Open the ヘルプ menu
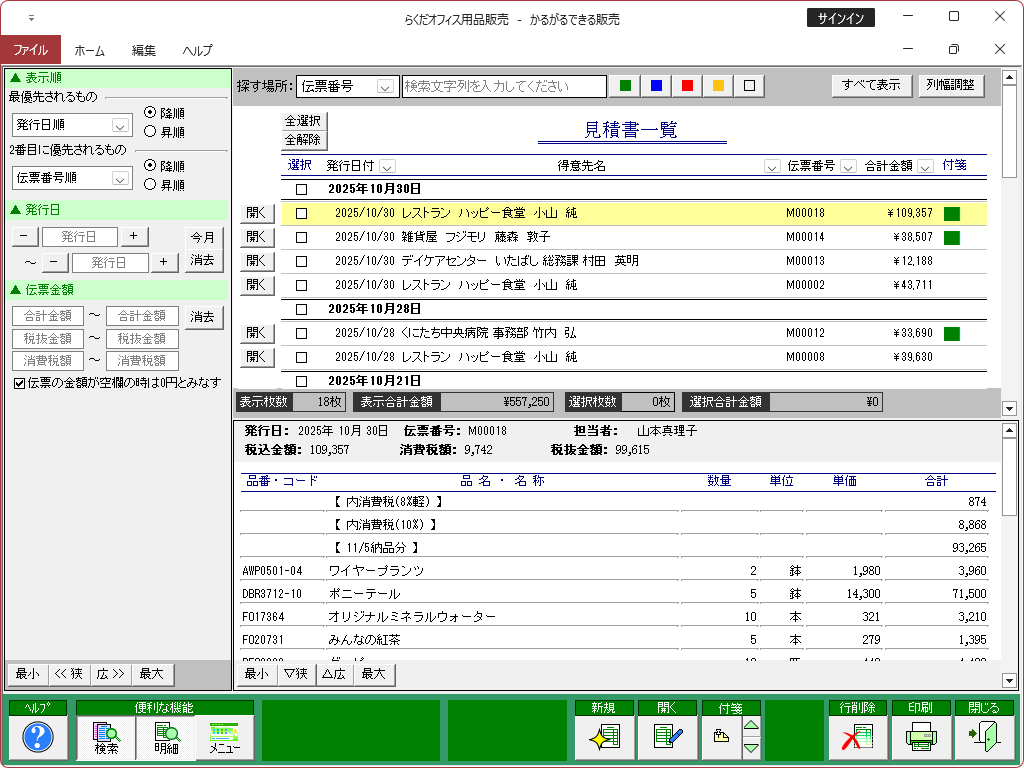 pos(197,50)
